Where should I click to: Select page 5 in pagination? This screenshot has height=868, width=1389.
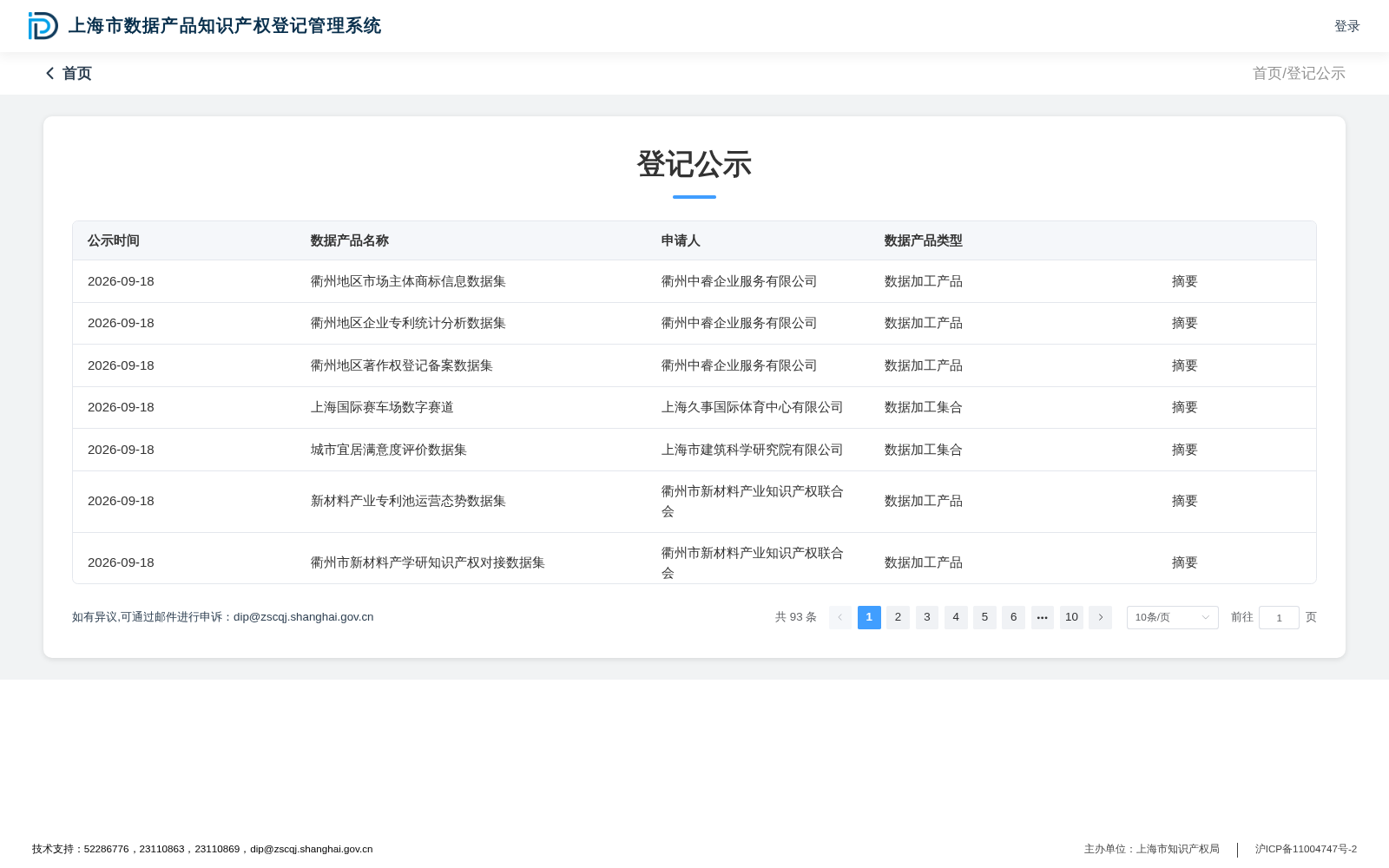[x=984, y=617]
